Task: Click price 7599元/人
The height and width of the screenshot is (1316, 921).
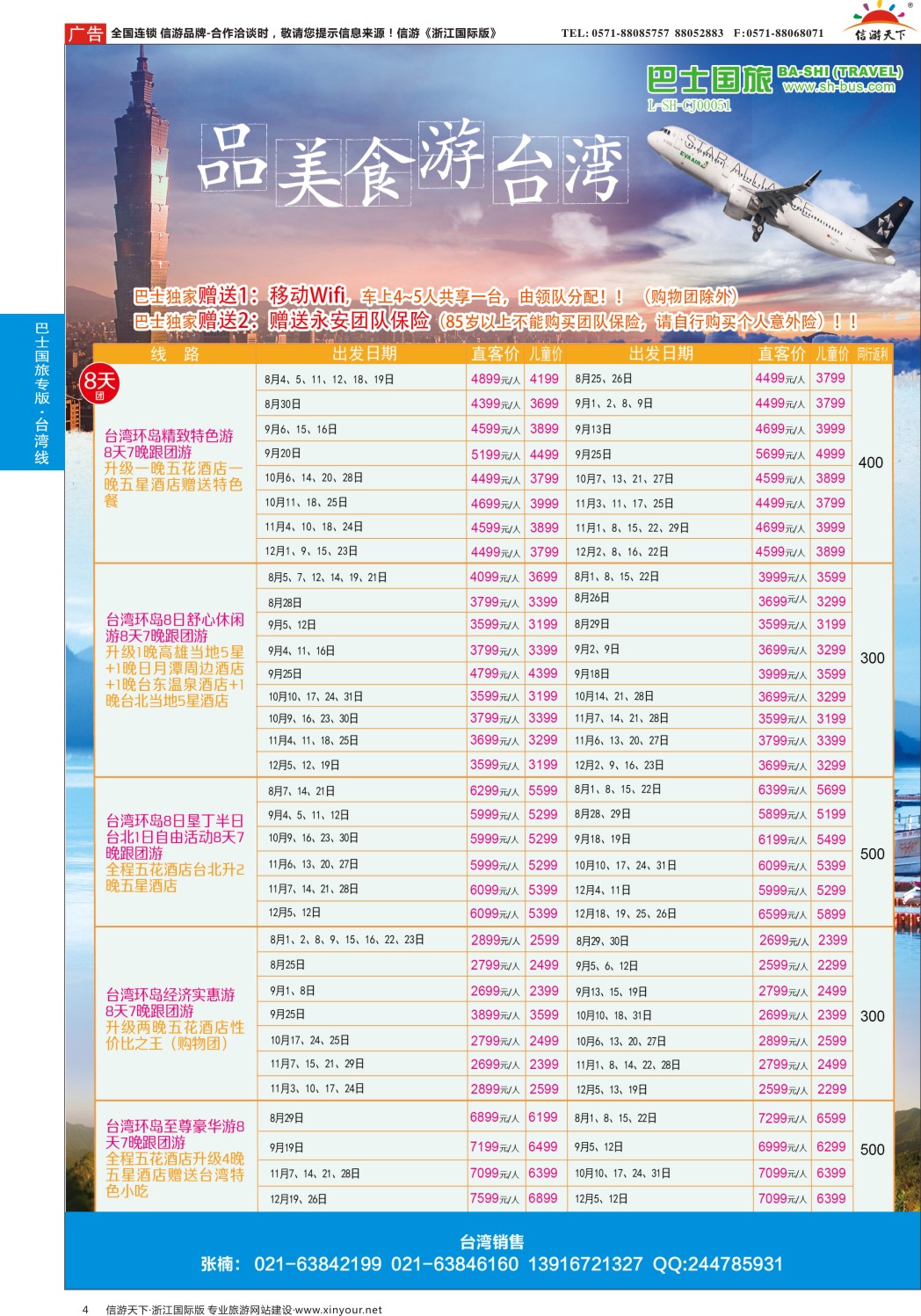Action: click(495, 1198)
